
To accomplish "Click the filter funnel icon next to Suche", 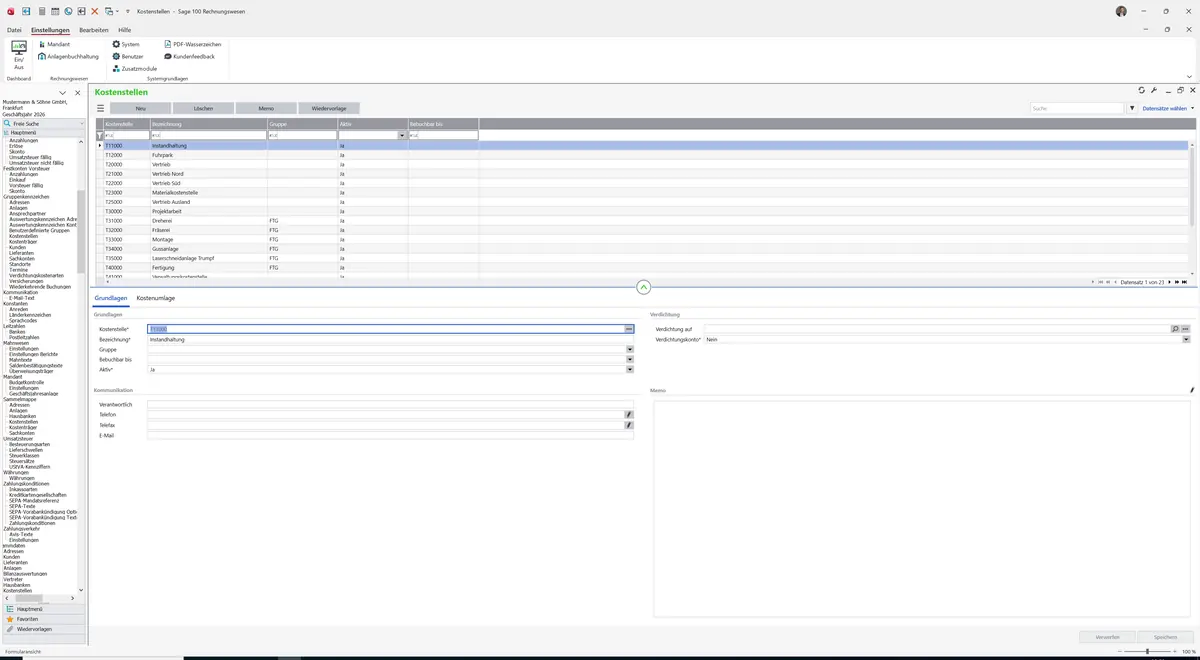I will (1132, 108).
